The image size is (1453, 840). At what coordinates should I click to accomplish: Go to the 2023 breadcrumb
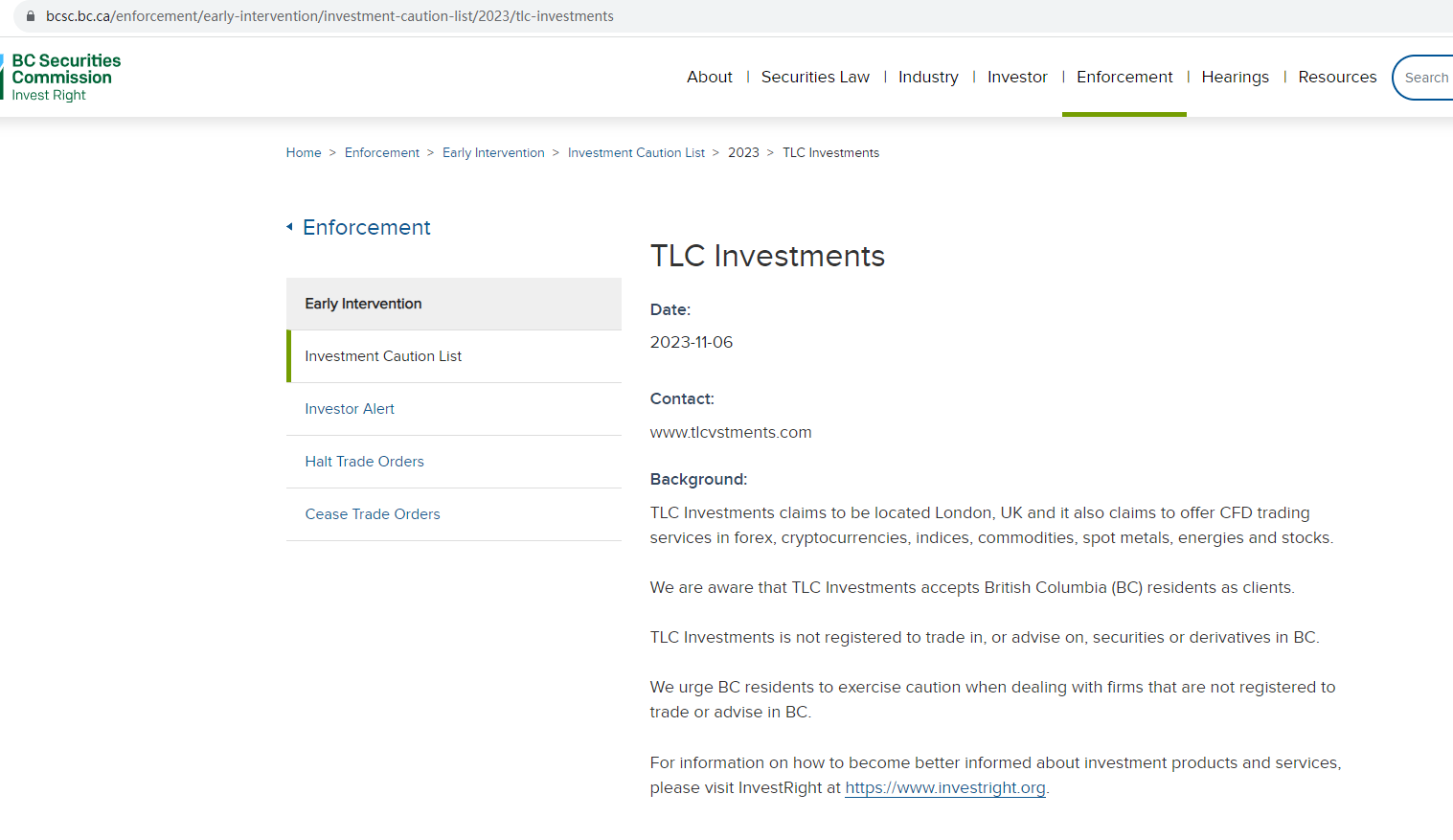point(743,152)
